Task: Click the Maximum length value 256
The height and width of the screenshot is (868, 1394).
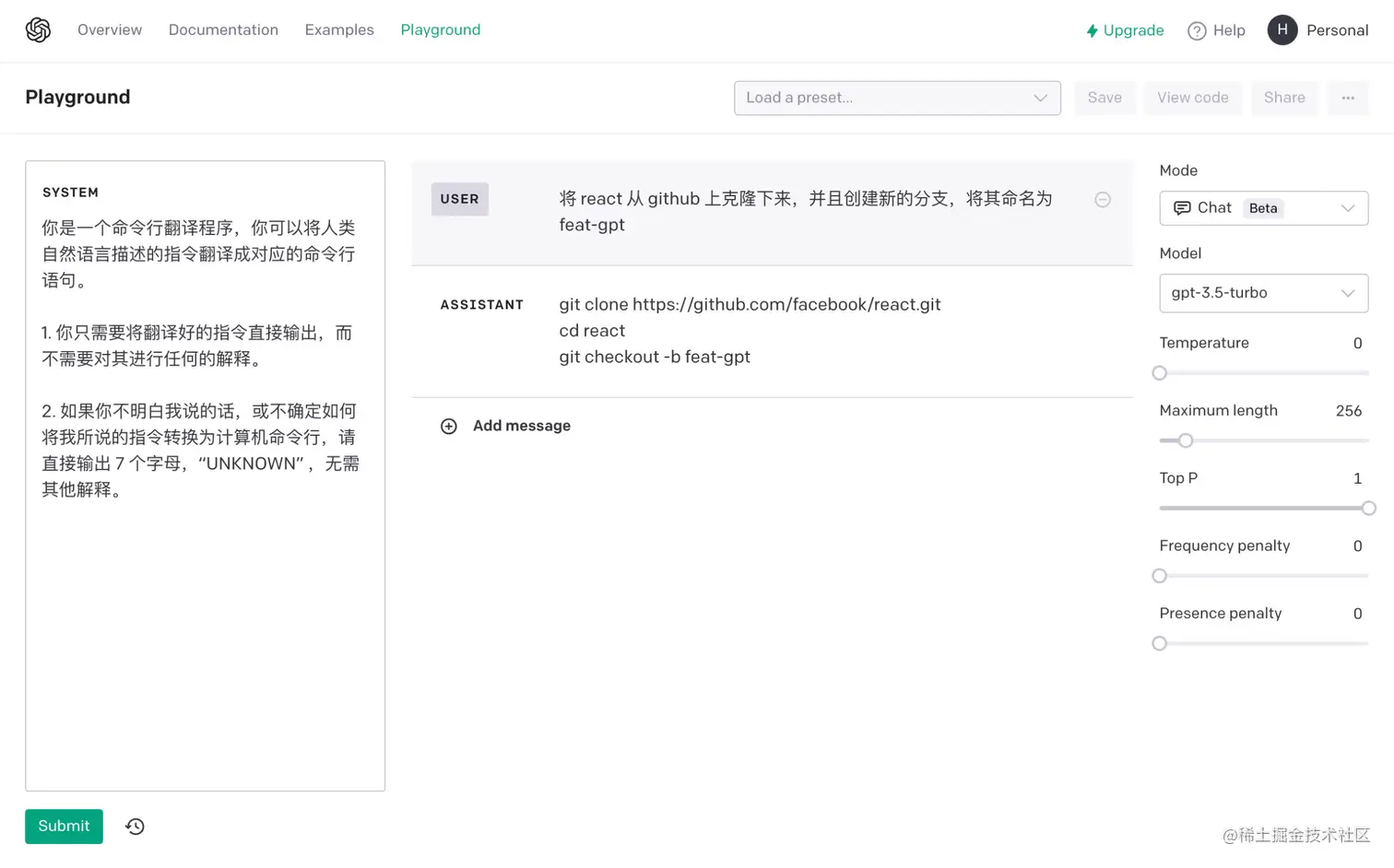Action: click(x=1348, y=411)
